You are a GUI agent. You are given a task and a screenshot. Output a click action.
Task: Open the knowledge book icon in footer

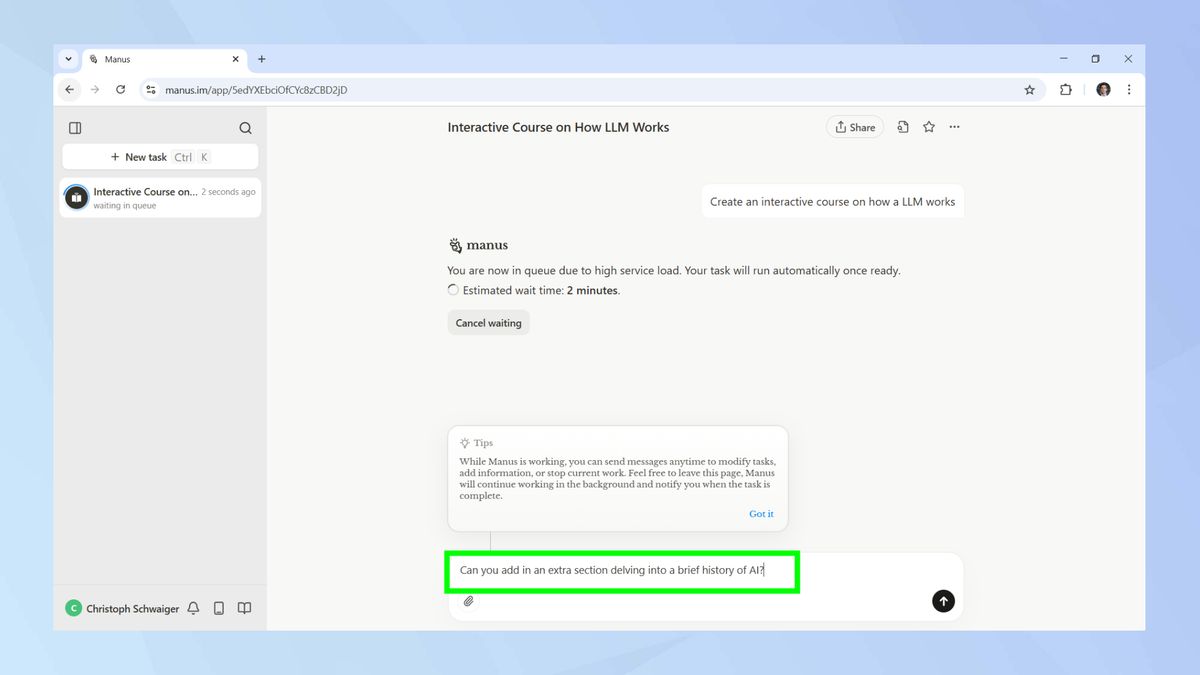pos(244,608)
